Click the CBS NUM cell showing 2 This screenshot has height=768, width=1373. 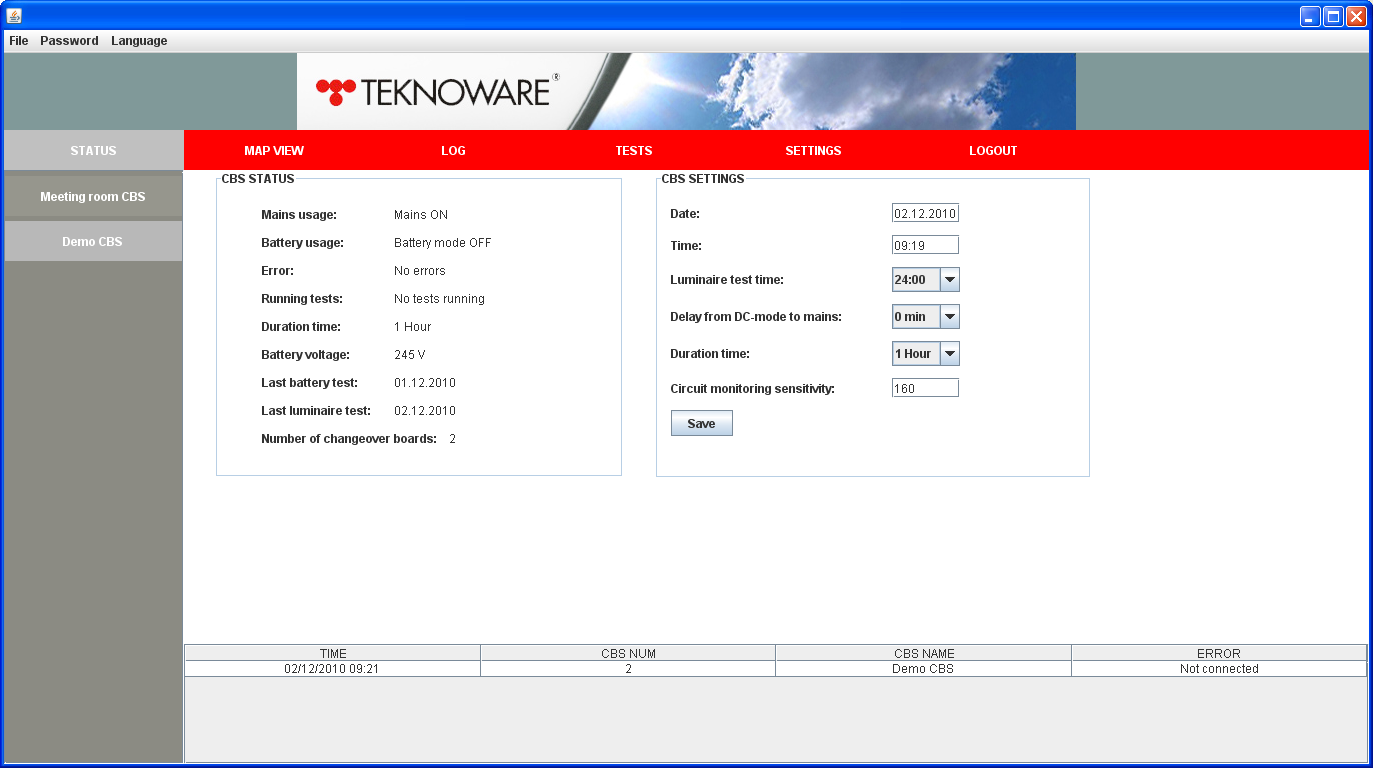(x=628, y=669)
